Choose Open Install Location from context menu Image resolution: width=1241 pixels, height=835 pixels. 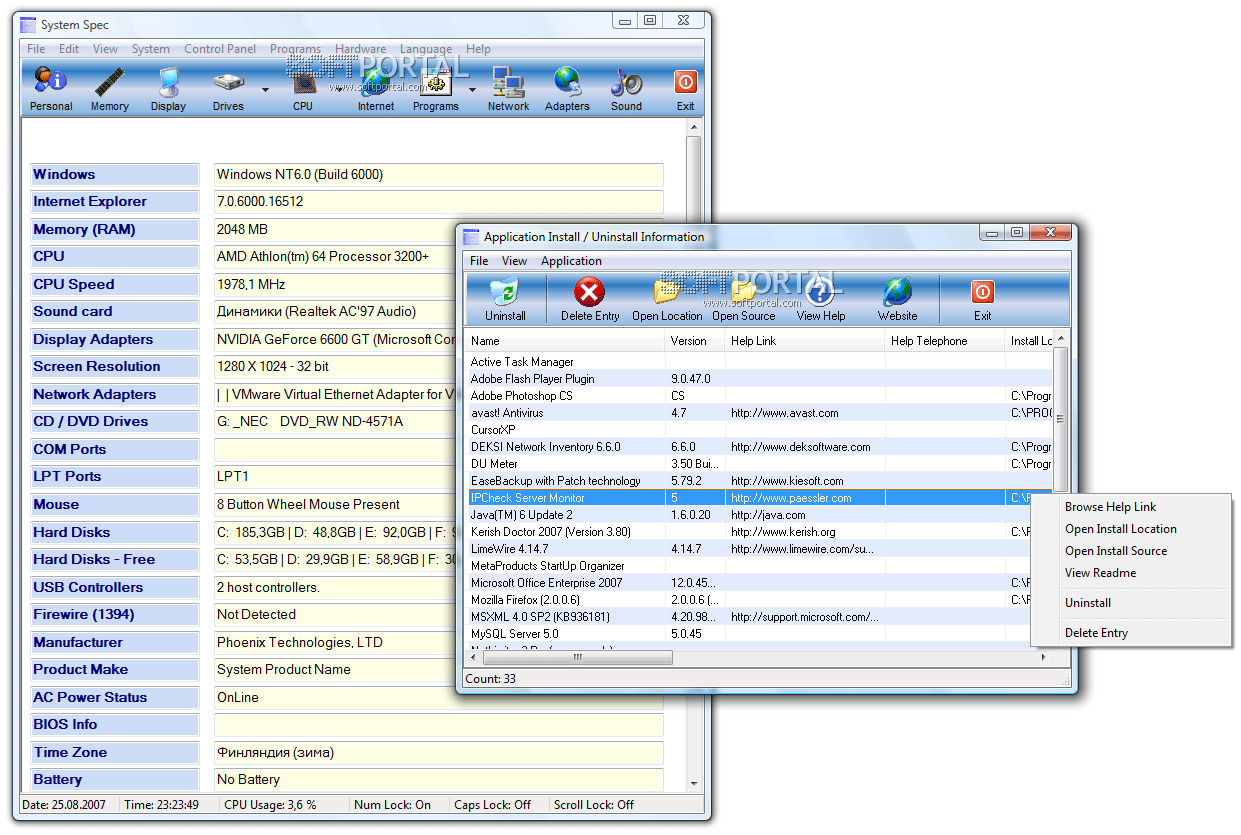coord(1120,529)
